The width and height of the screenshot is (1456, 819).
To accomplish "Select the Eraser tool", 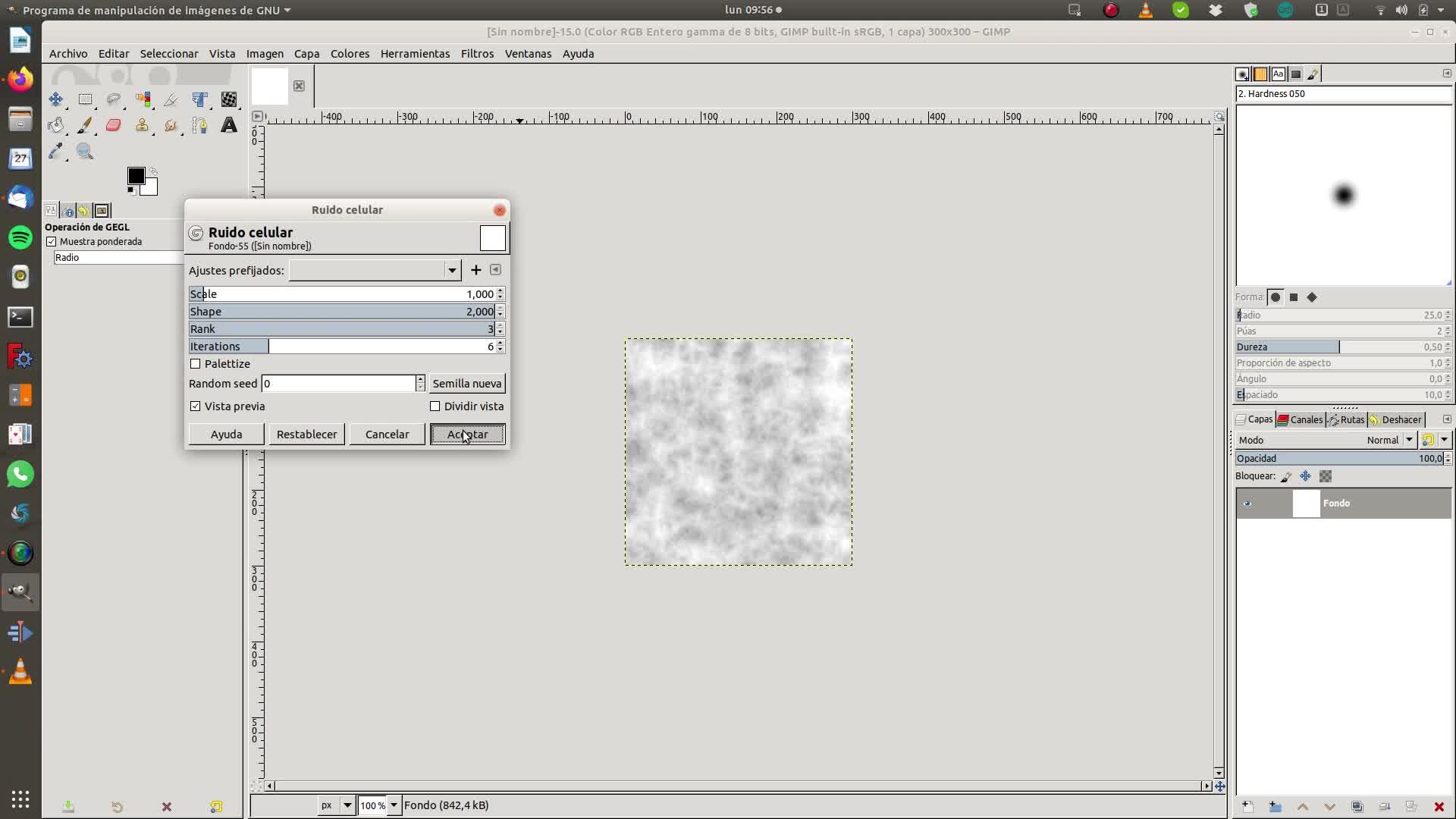I will (x=114, y=125).
